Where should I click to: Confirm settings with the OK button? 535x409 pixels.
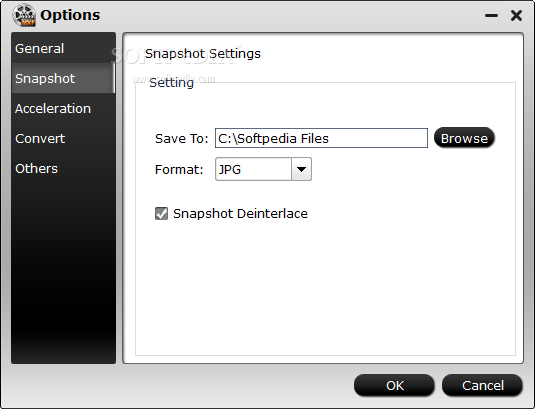394,385
